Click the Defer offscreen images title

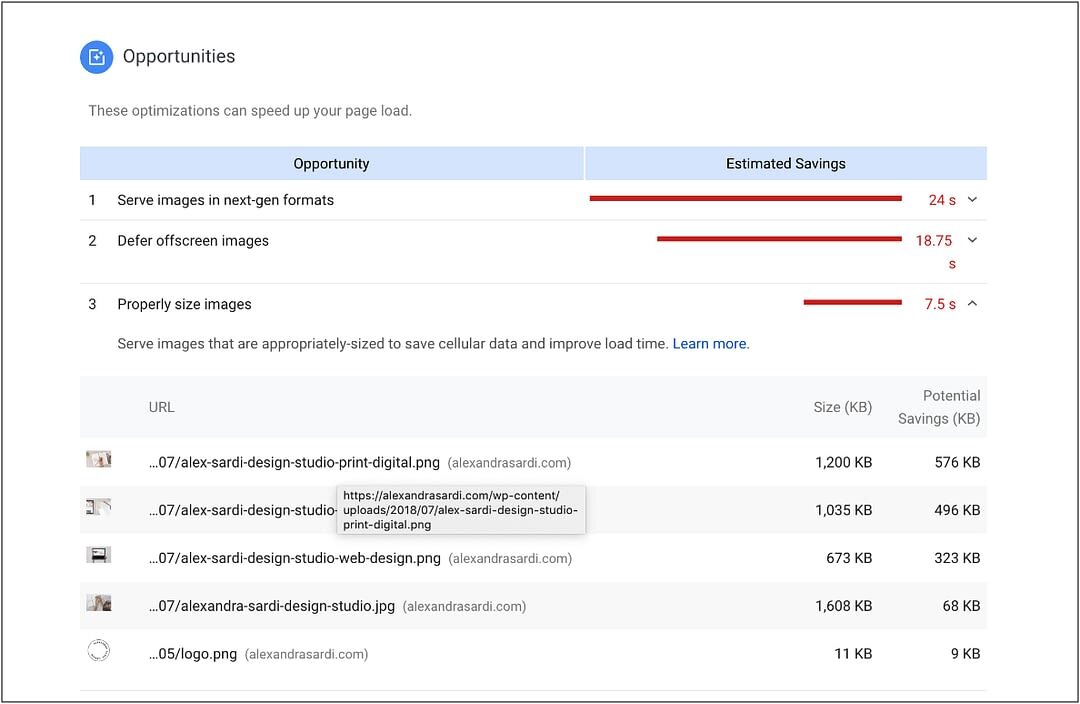pyautogui.click(x=193, y=241)
